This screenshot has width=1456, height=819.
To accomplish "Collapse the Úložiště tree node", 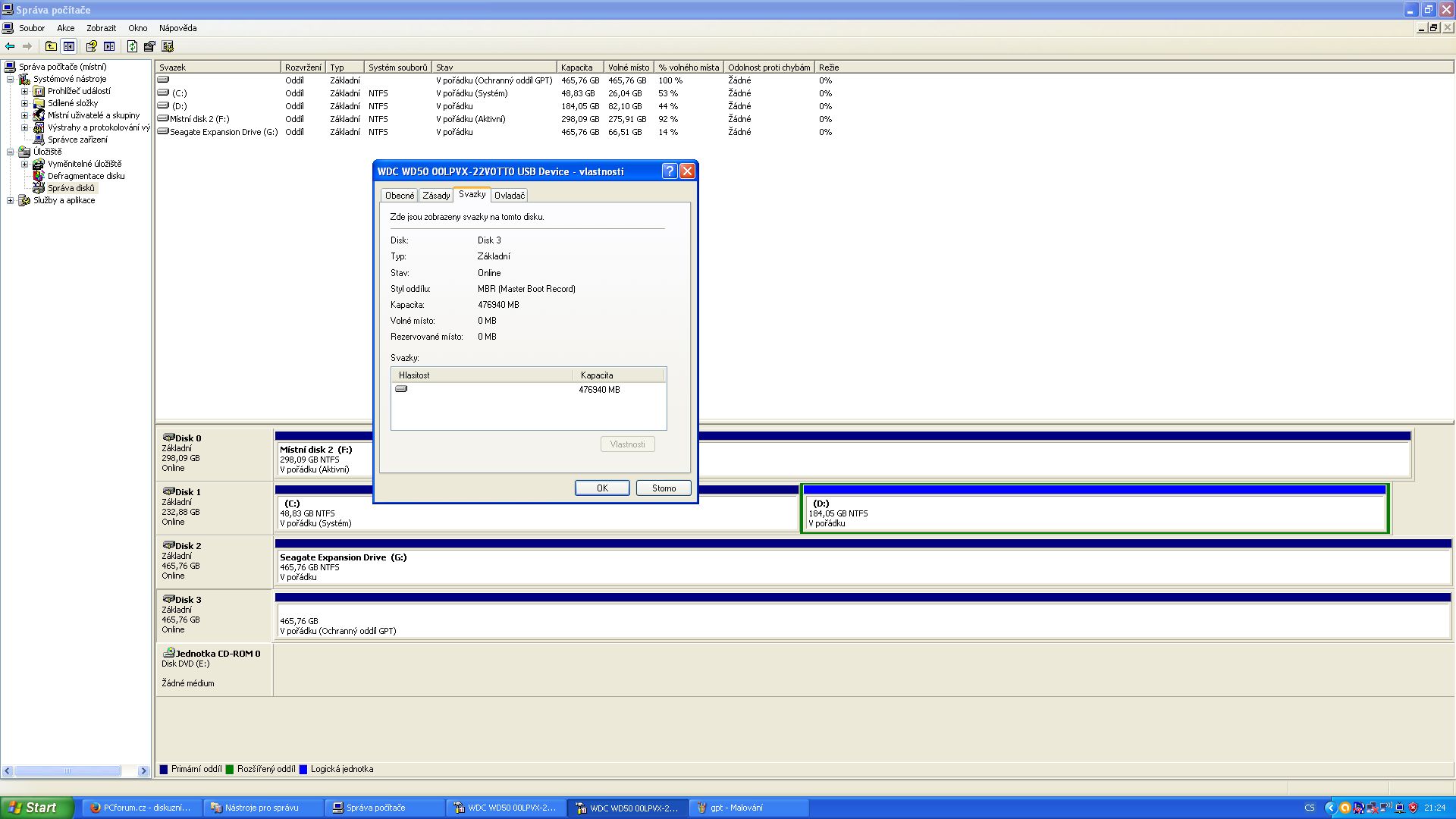I will (x=10, y=152).
